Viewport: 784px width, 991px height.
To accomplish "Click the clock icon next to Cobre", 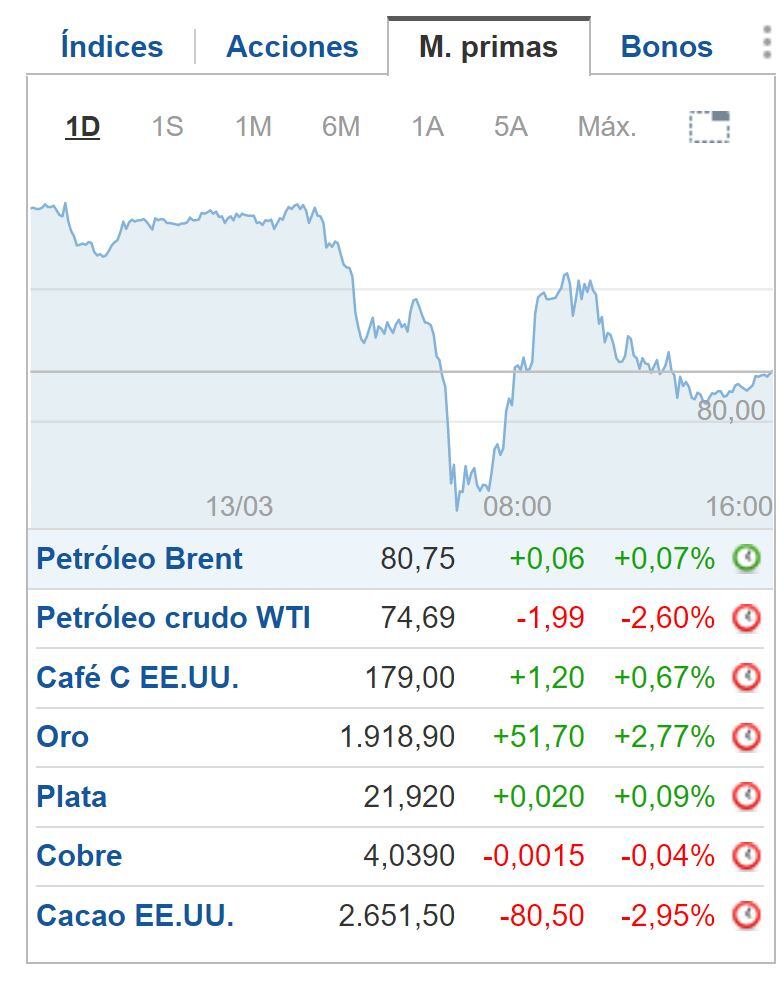I will [x=748, y=856].
